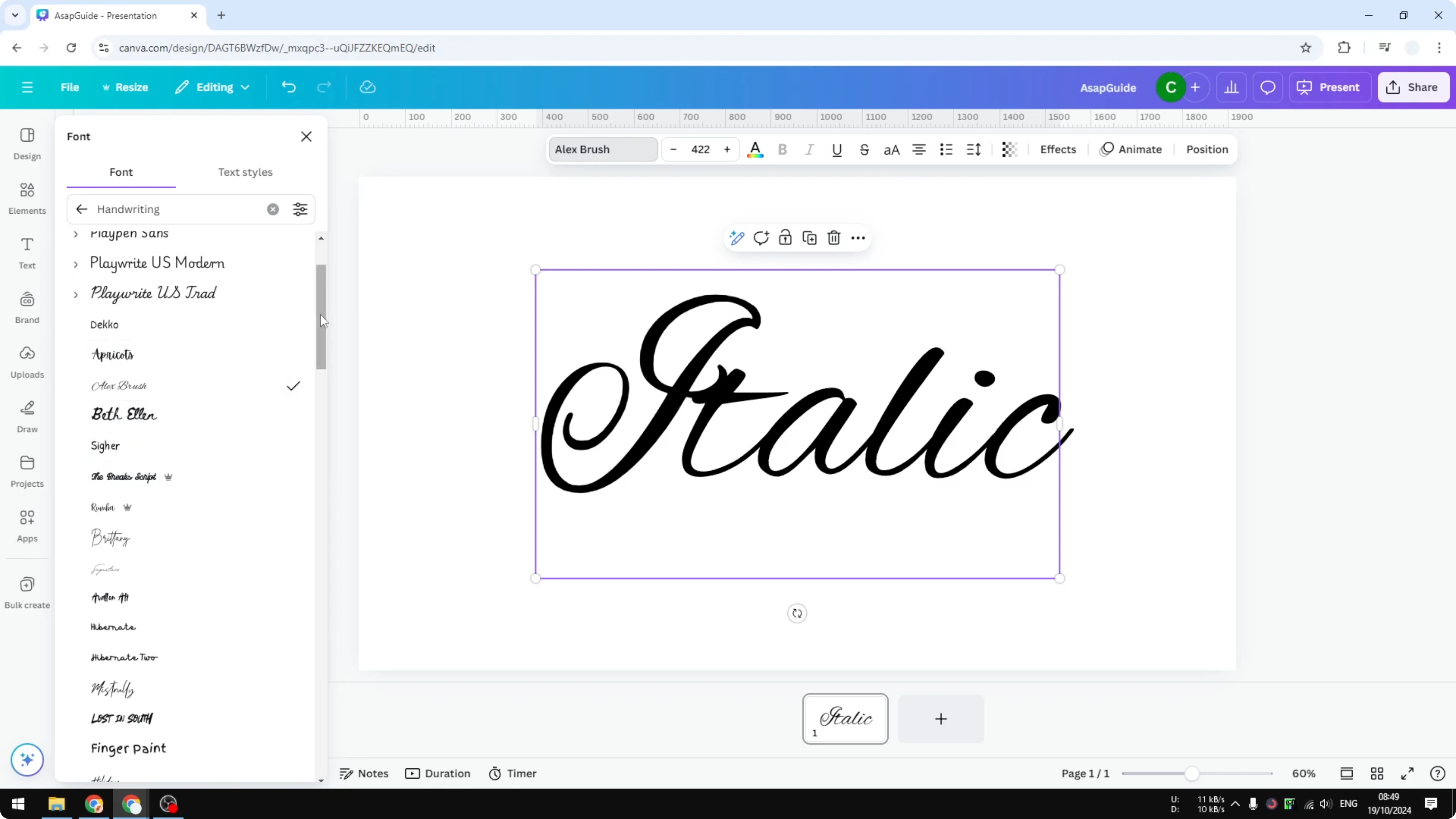Toggle bold formatting
This screenshot has height=819, width=1456.
coord(782,149)
